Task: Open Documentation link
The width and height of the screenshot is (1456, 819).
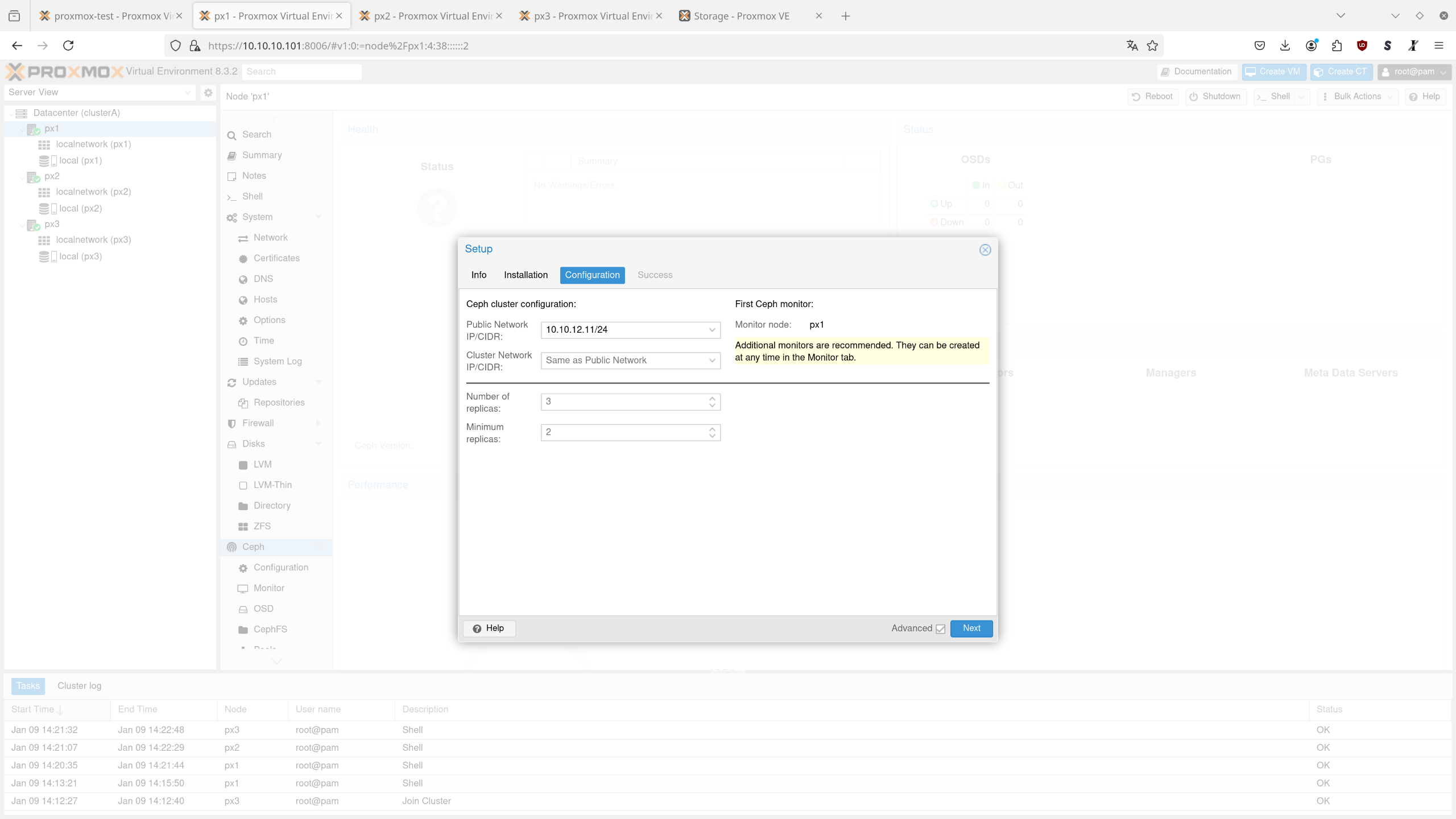Action: click(x=1197, y=72)
